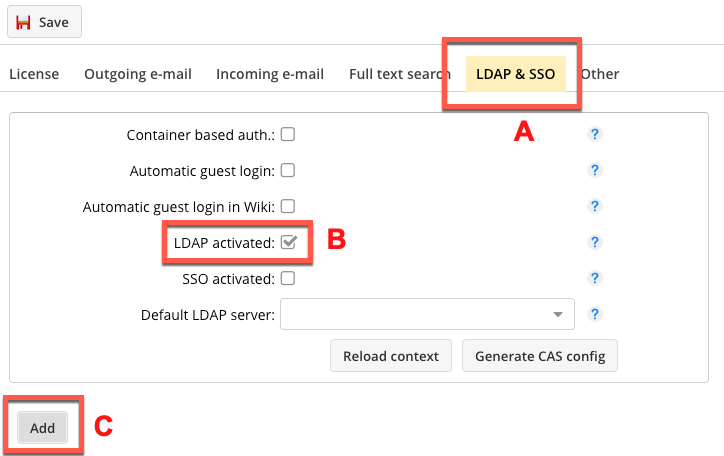Enable the SSO activated checkbox
The height and width of the screenshot is (456, 724).
(x=288, y=278)
